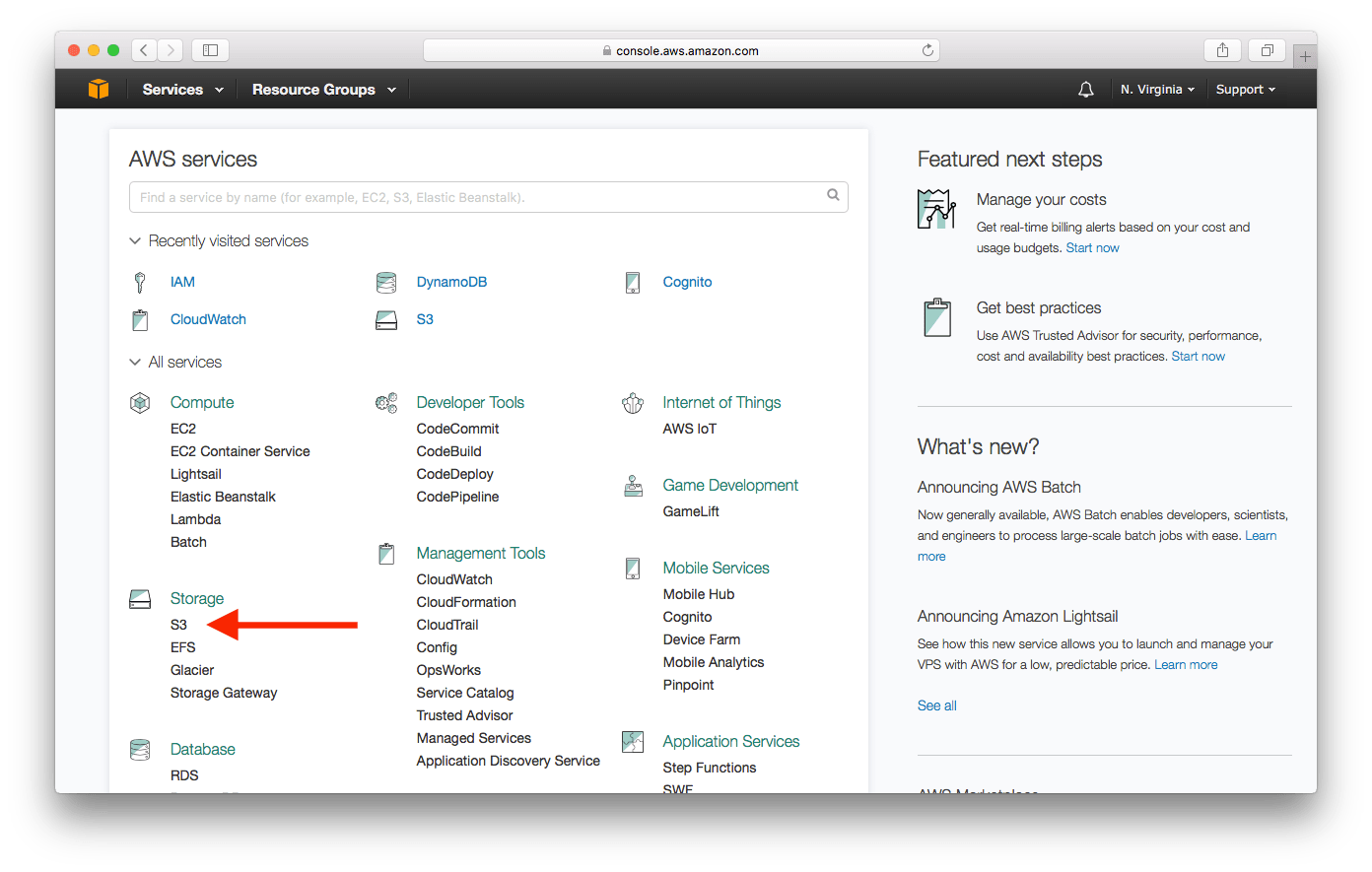Click the Game Development icon
The width and height of the screenshot is (1372, 872).
[632, 485]
